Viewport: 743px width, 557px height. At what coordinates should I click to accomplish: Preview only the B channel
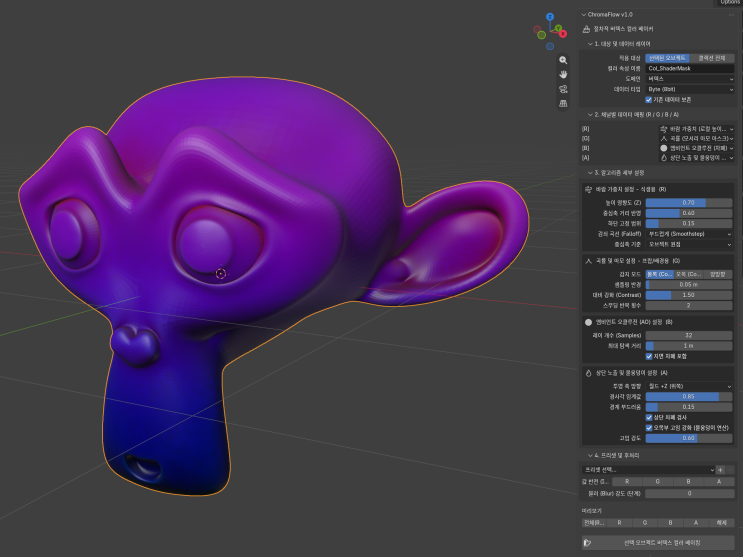[x=671, y=523]
